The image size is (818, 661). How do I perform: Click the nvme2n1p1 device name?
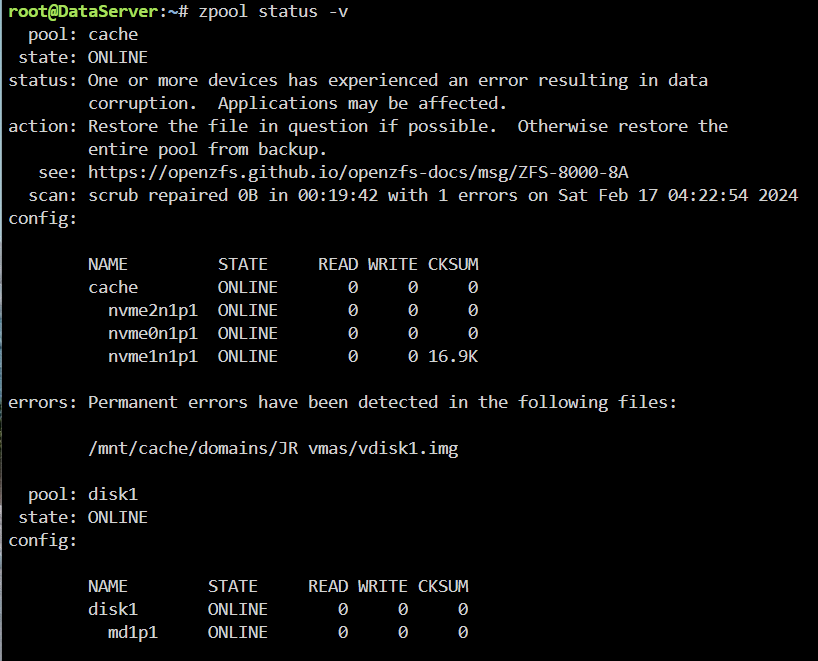click(x=153, y=311)
